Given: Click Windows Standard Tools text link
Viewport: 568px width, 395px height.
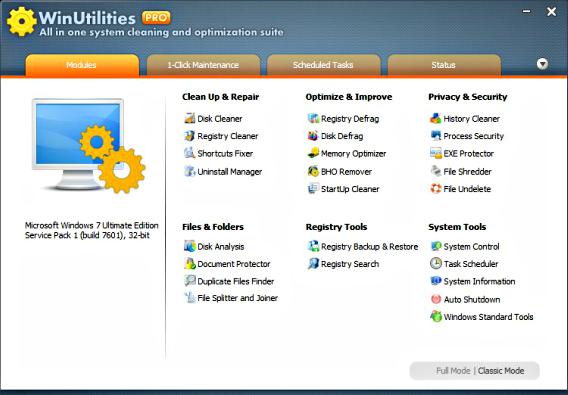Looking at the screenshot, I should coord(488,317).
